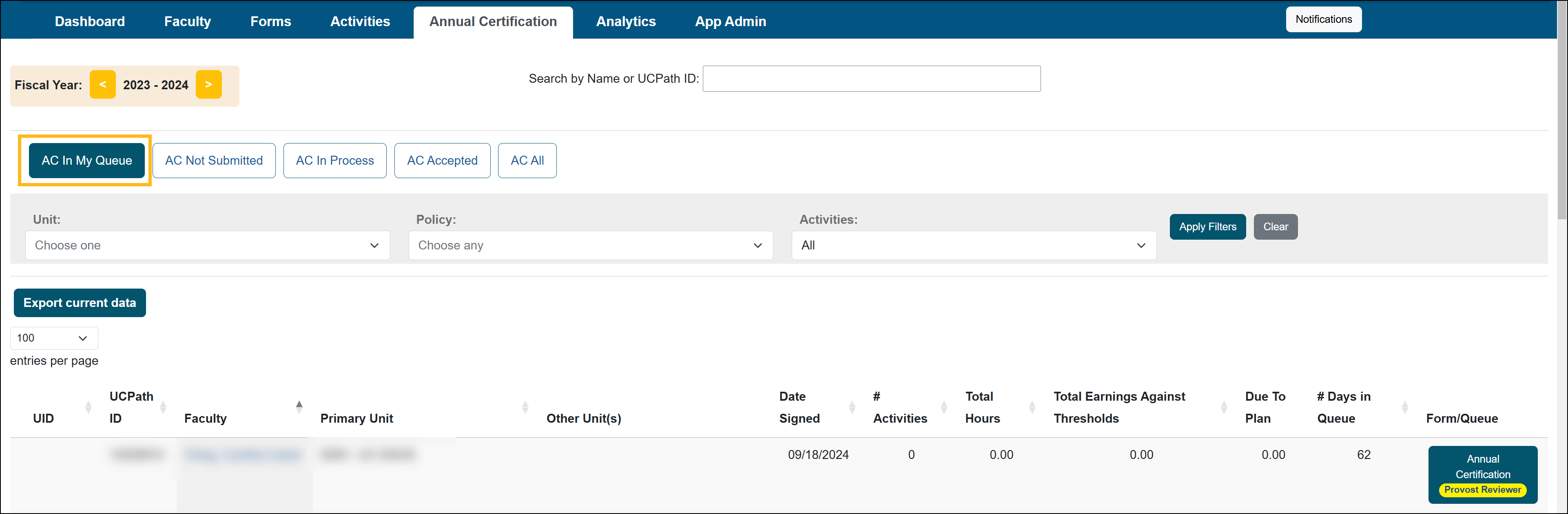The width and height of the screenshot is (1568, 514).
Task: Go to previous fiscal year arrow
Action: click(102, 84)
